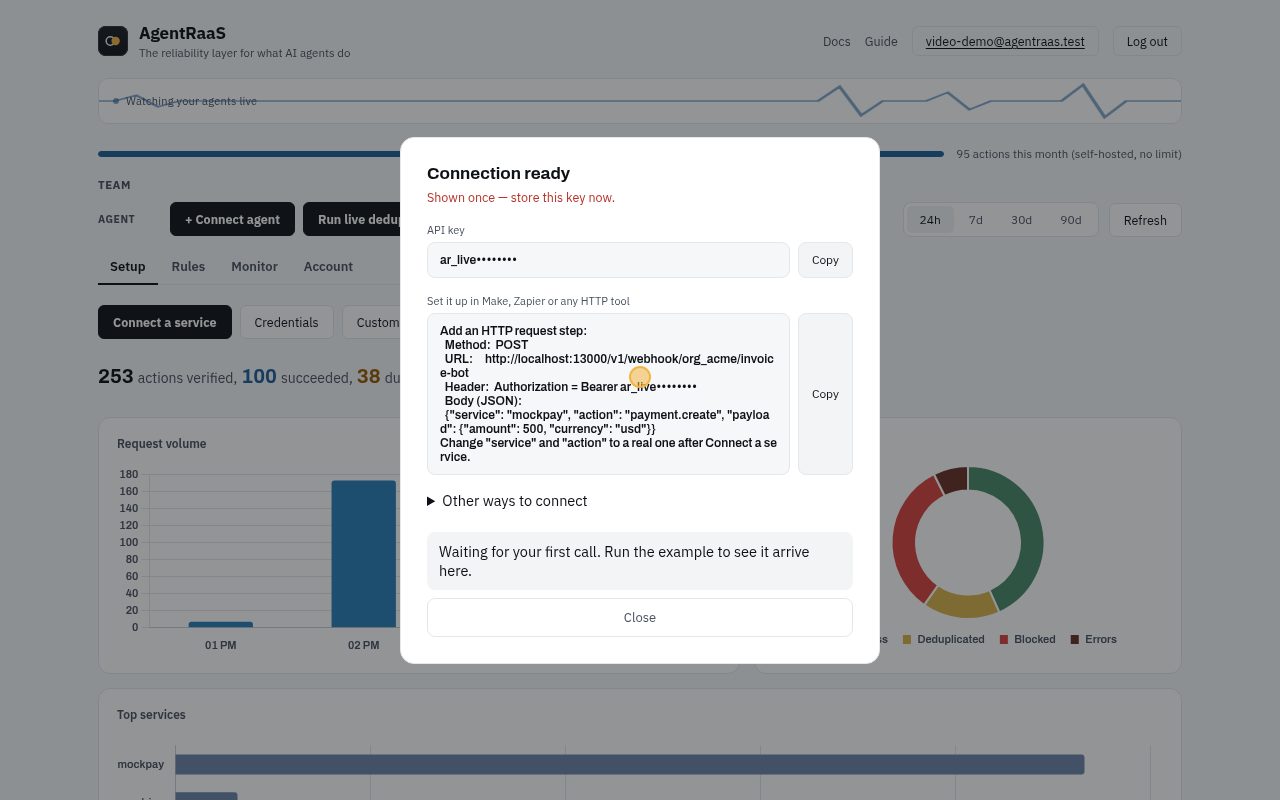
Task: Click the AgentRaaS logo icon
Action: tap(113, 41)
